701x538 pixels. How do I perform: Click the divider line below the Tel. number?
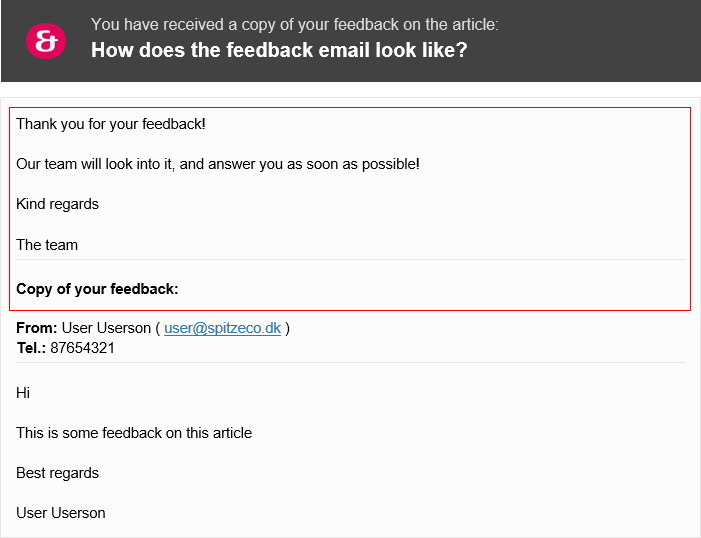pos(351,362)
